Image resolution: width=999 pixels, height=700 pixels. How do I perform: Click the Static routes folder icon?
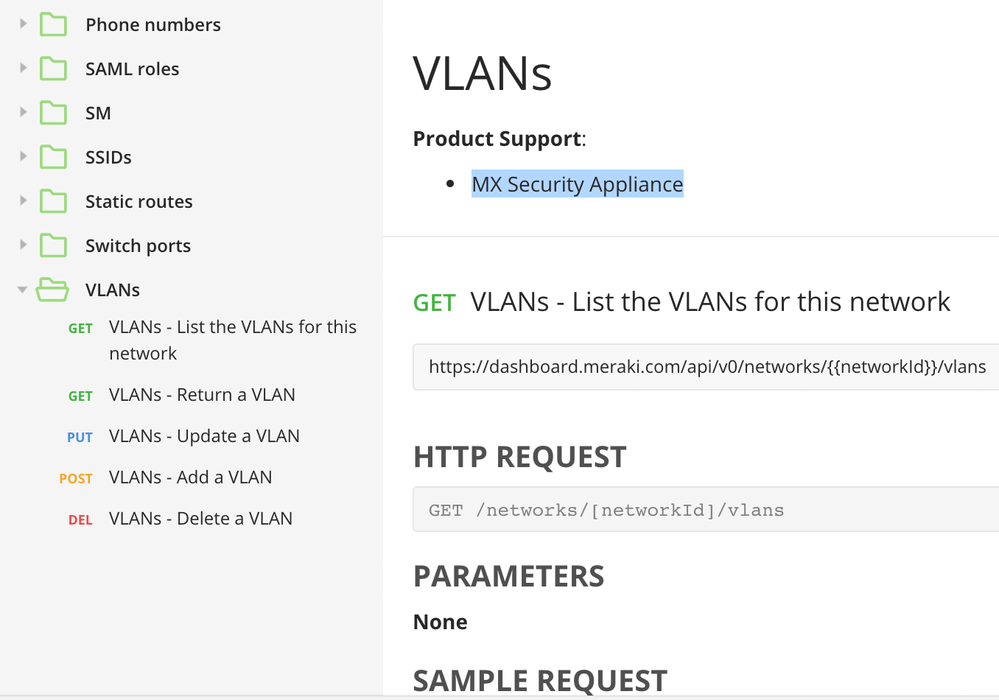point(53,202)
